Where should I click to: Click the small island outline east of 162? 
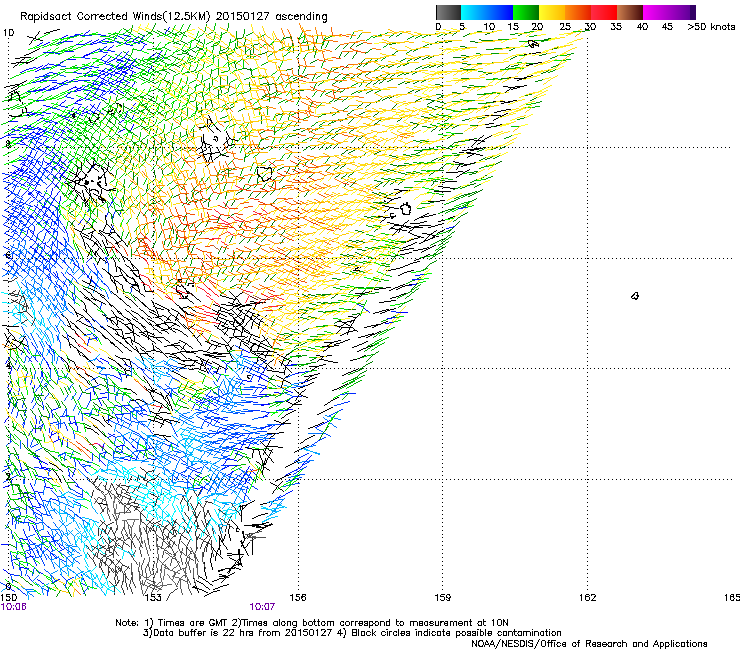[x=635, y=296]
